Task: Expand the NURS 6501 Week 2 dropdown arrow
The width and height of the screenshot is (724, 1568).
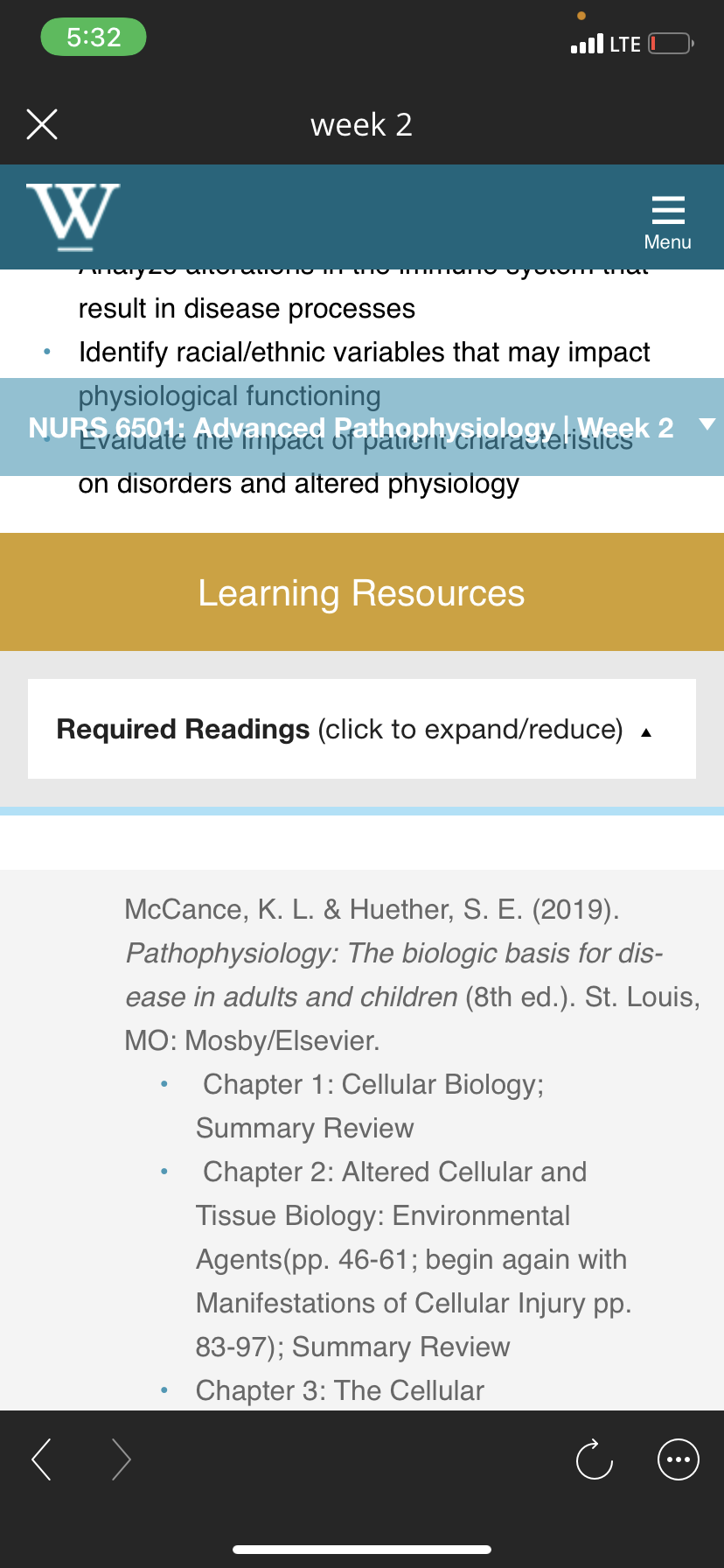Action: point(707,424)
